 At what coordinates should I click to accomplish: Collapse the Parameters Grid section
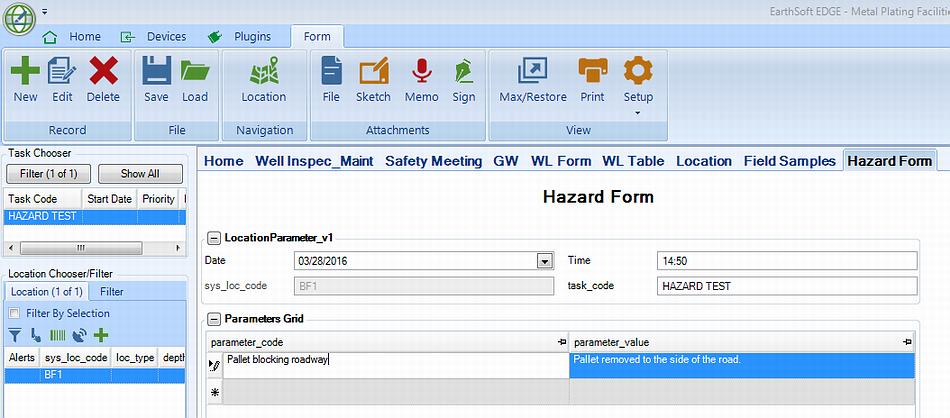[x=213, y=318]
